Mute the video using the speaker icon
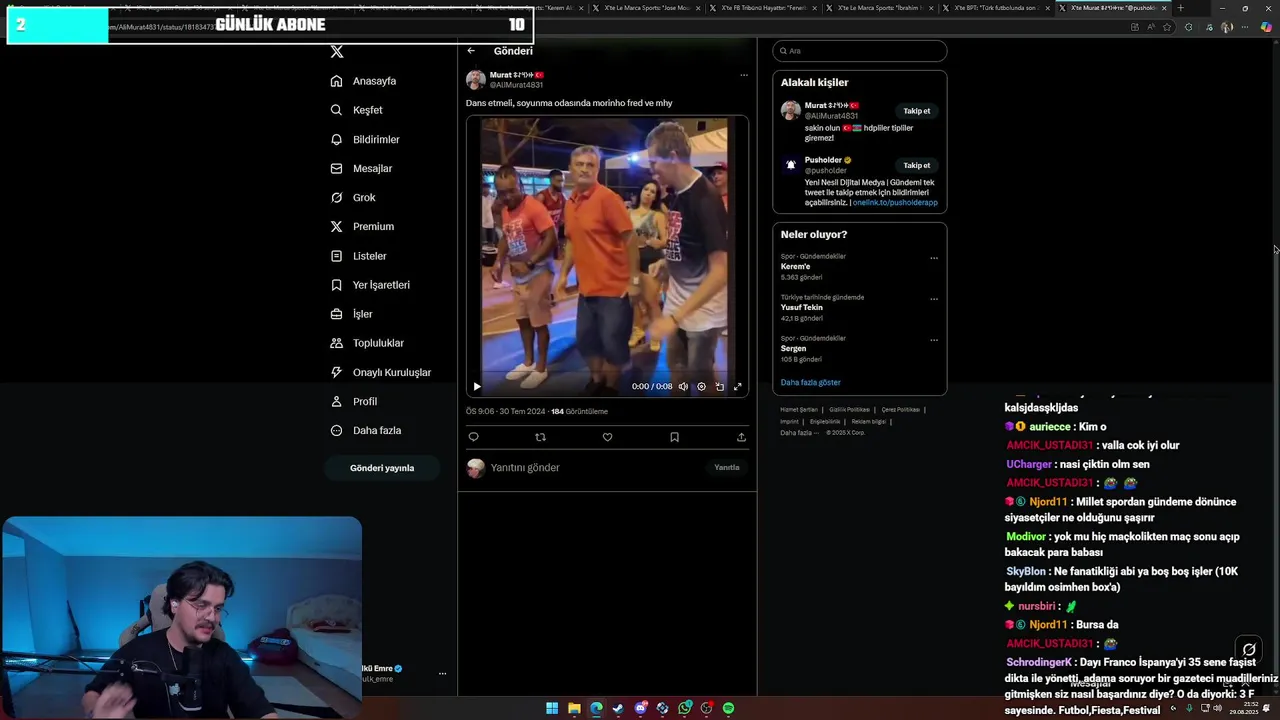This screenshot has width=1280, height=720. pos(683,386)
